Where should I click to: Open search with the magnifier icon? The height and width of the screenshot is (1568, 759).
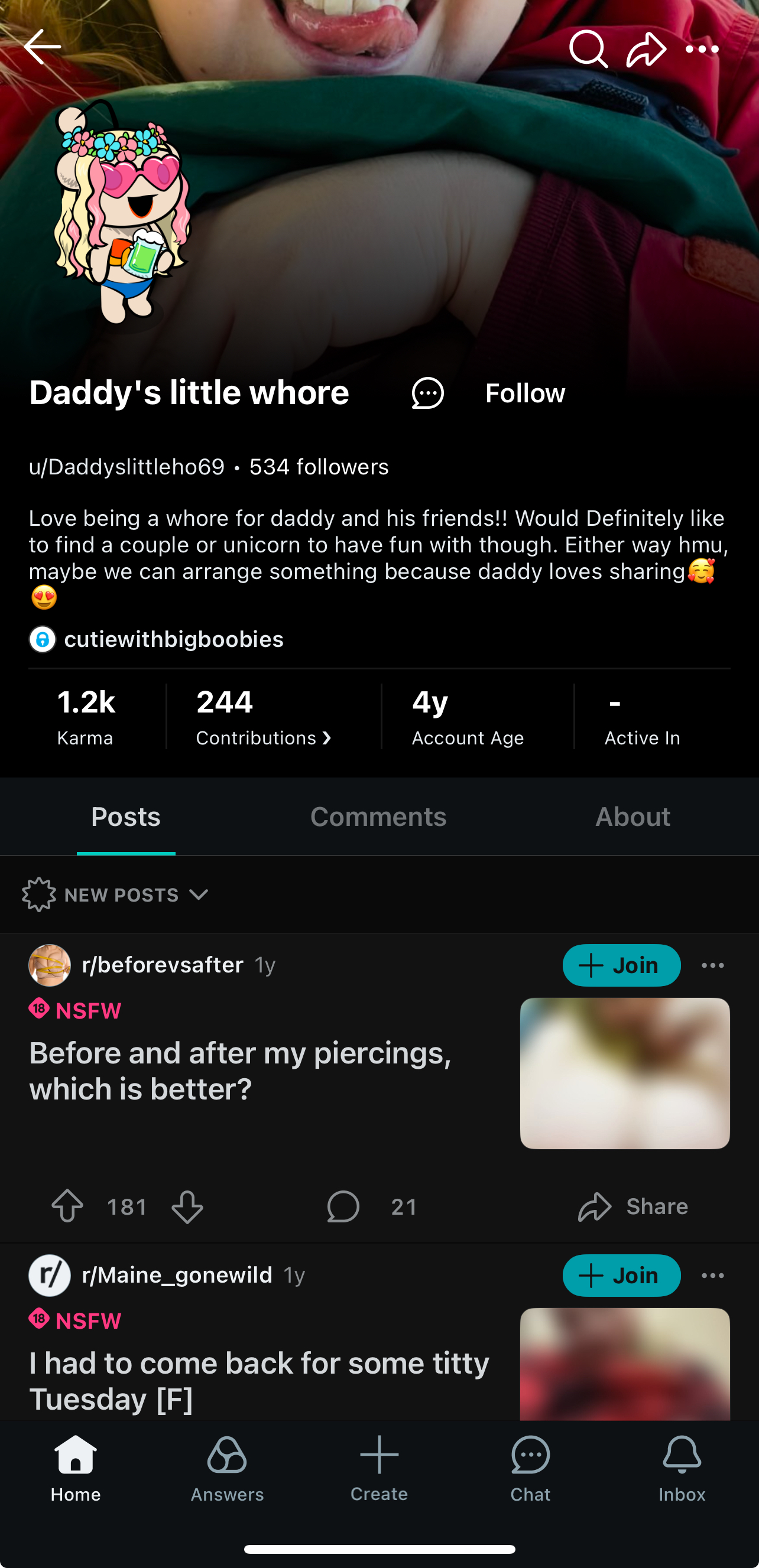(588, 48)
